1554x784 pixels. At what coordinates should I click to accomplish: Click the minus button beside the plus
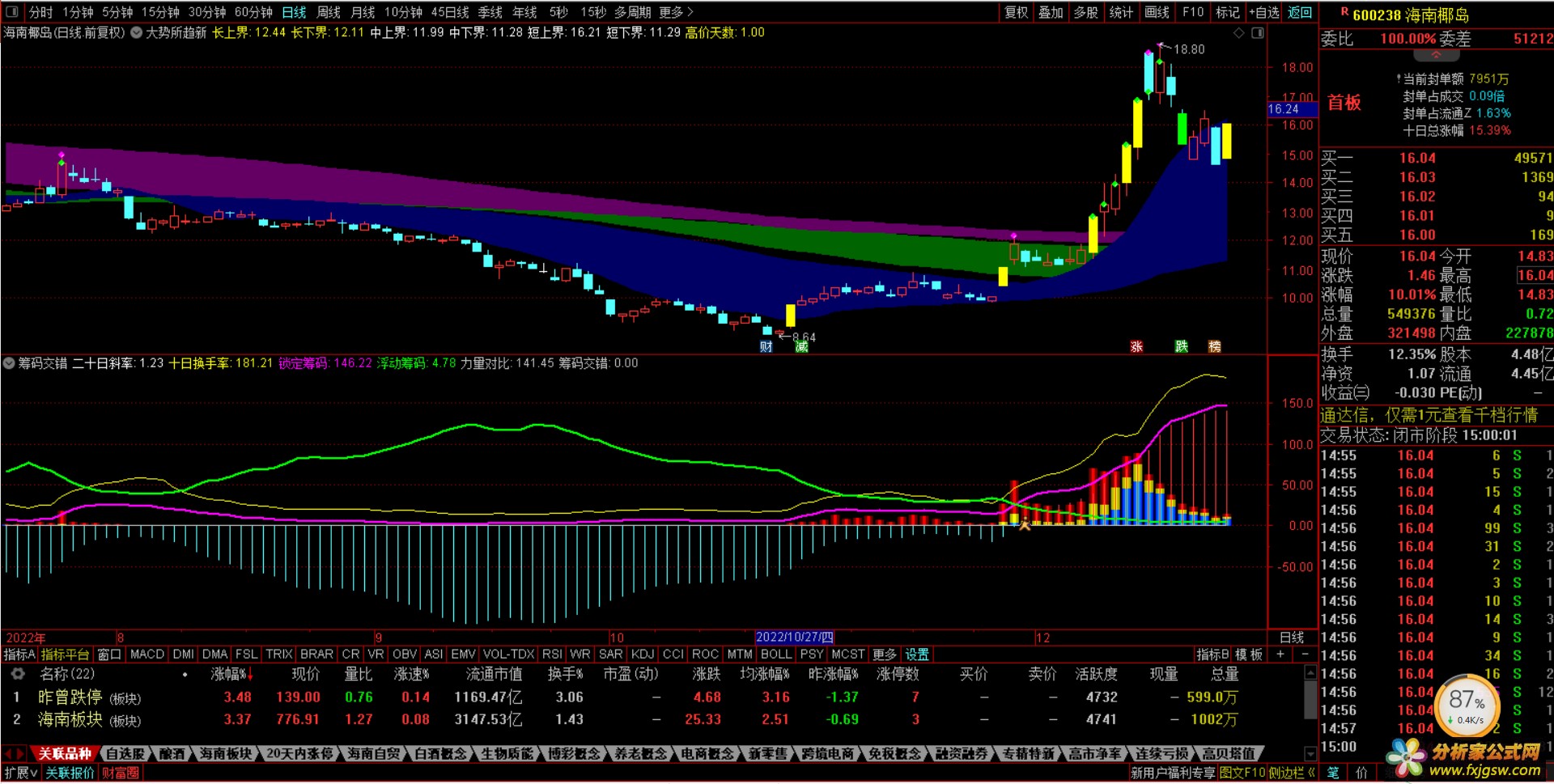point(1305,654)
